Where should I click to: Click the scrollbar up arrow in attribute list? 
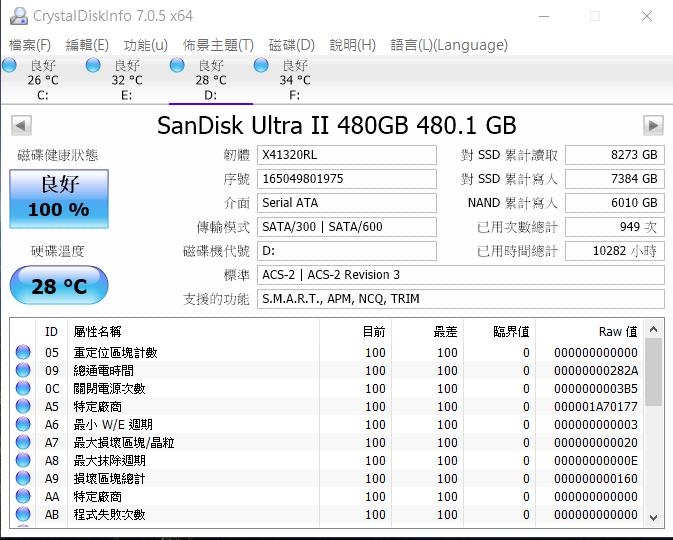654,329
